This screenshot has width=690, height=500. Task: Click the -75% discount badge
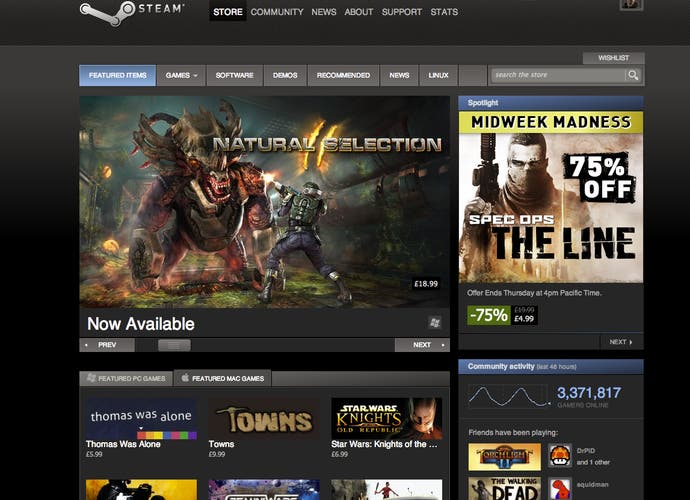pyautogui.click(x=489, y=315)
